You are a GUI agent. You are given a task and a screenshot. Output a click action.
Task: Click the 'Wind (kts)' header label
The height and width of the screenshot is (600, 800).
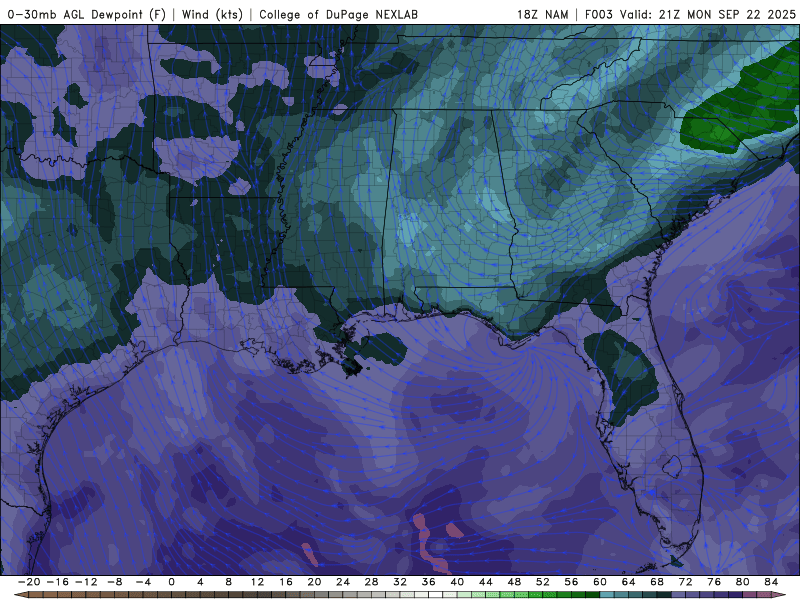pos(212,14)
